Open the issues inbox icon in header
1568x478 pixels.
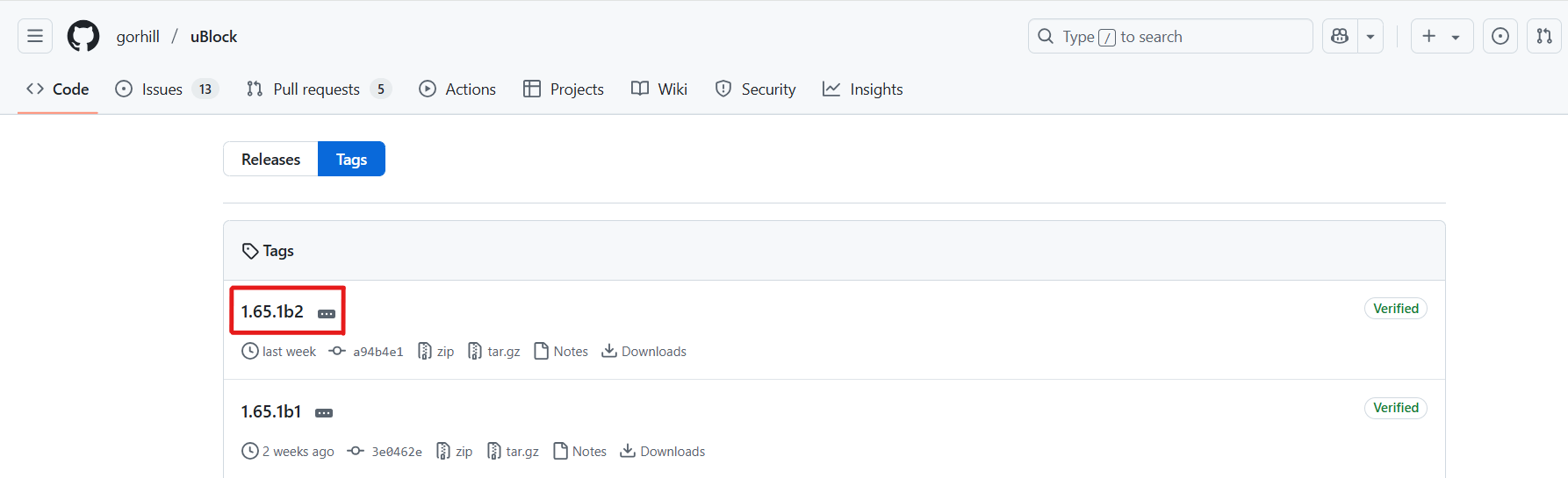coord(1500,36)
